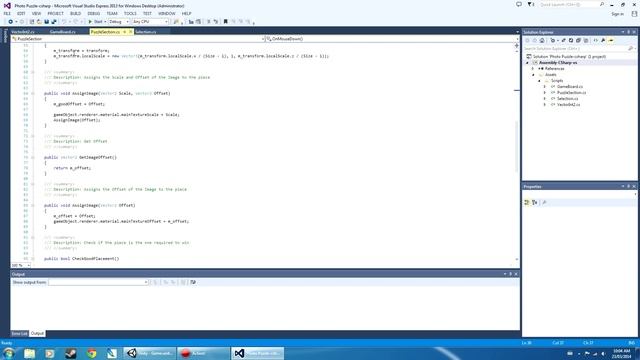Expand the GameBoard.cs node arrow
This screenshot has height=360, width=640.
[545, 87]
